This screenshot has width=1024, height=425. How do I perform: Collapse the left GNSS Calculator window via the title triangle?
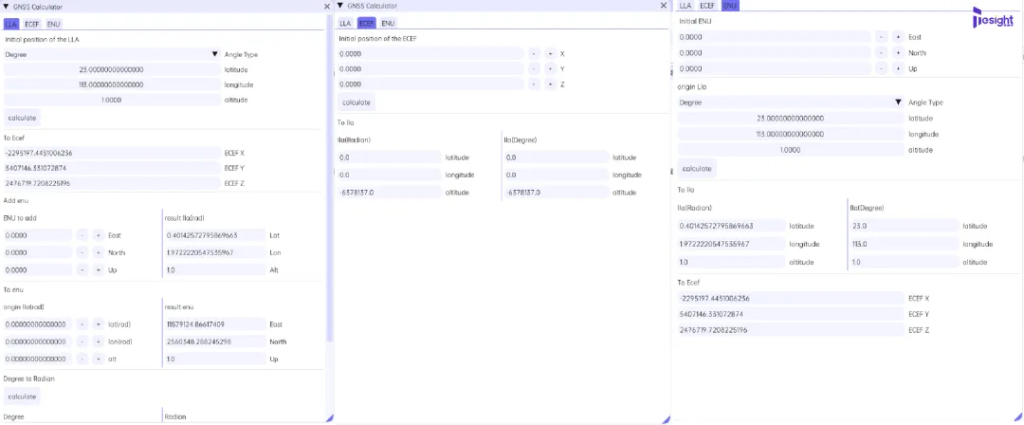point(6,7)
